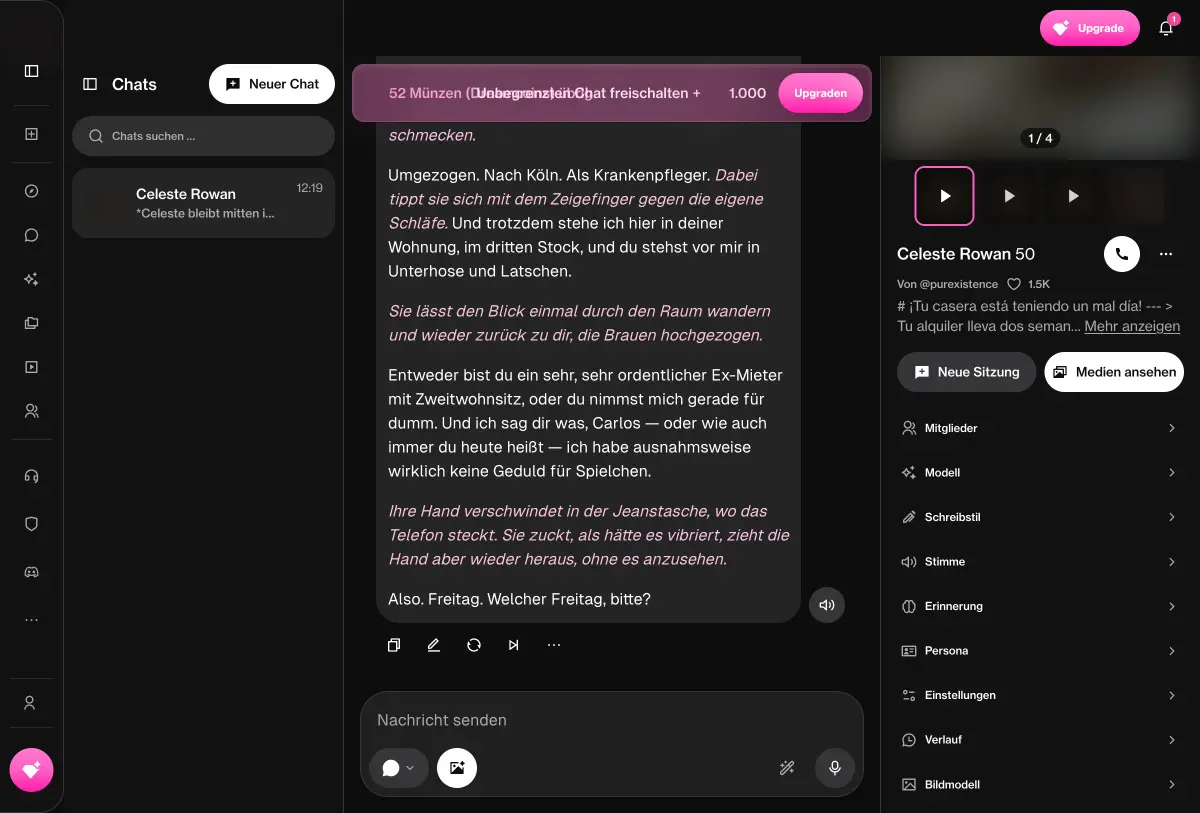Regenerate the reply with the circular arrows icon
Viewport: 1200px width, 813px height.
click(x=474, y=645)
